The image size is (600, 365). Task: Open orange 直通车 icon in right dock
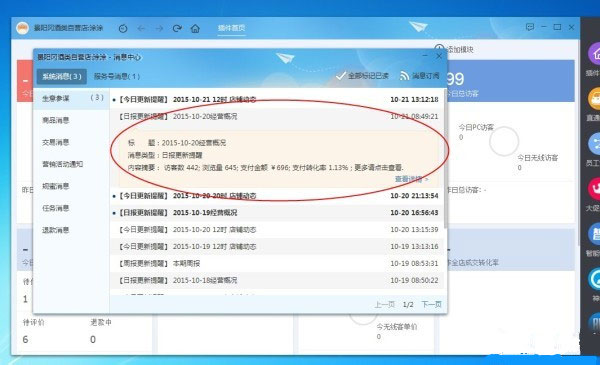point(594,99)
